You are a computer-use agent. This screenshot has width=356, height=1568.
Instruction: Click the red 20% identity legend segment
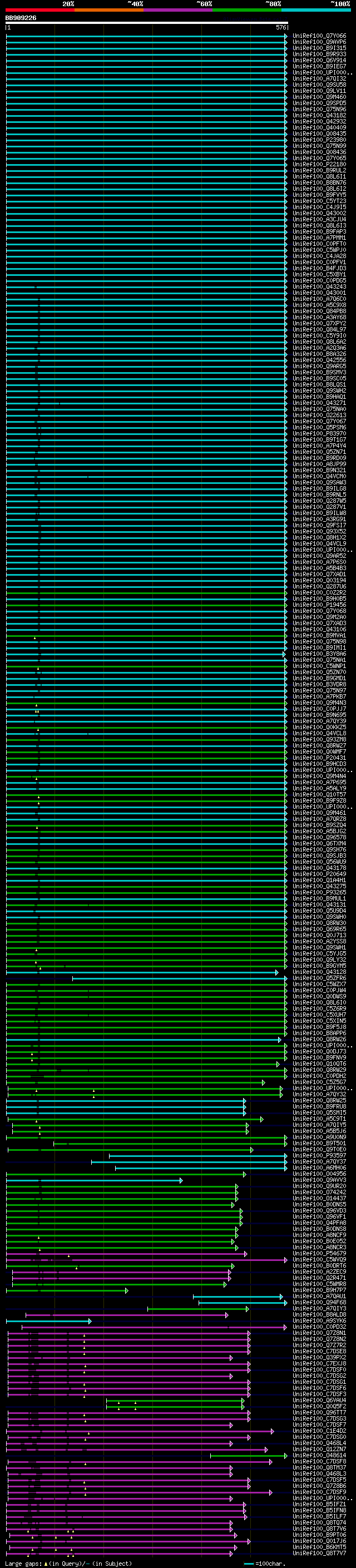pyautogui.click(x=39, y=10)
